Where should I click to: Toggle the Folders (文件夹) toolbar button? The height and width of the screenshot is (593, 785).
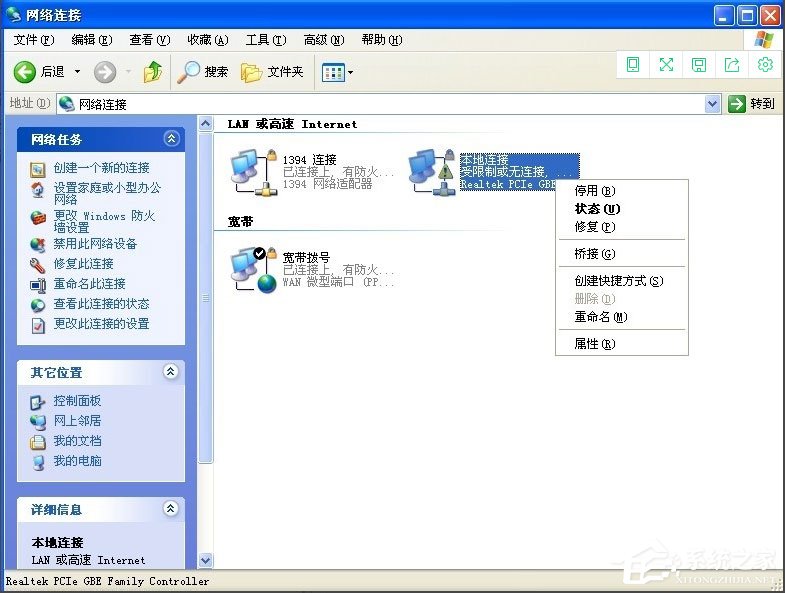272,72
